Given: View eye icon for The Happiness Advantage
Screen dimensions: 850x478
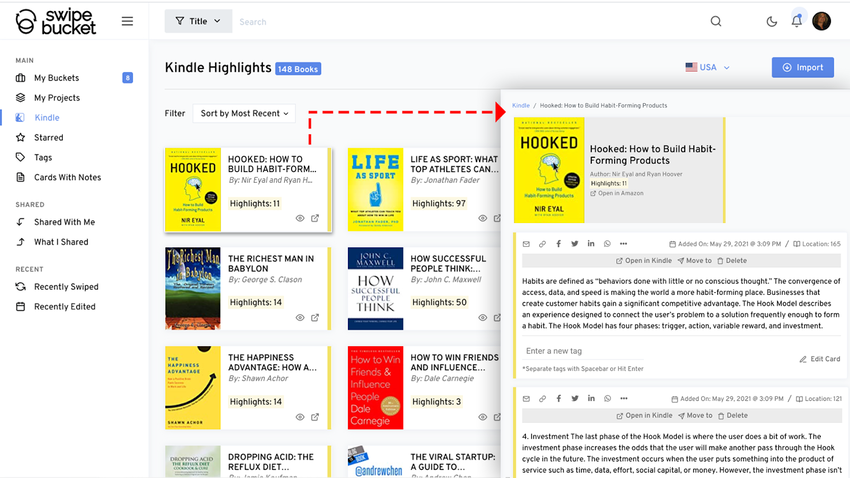Looking at the screenshot, I should [x=300, y=417].
